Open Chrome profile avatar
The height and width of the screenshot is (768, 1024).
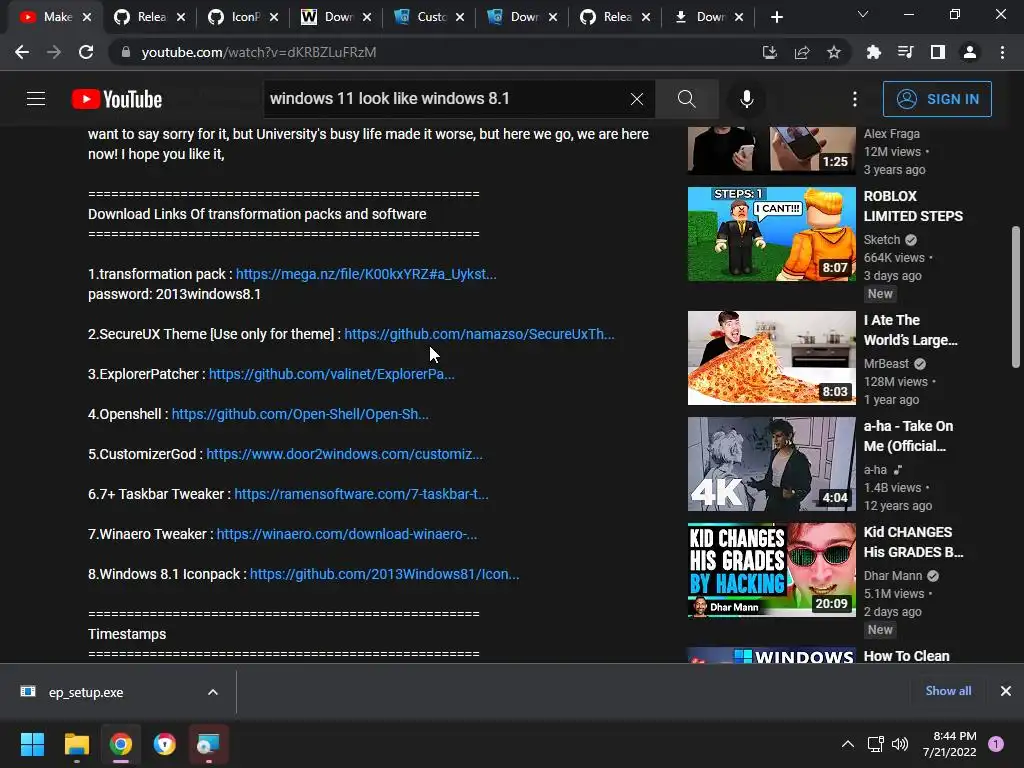pyautogui.click(x=970, y=52)
